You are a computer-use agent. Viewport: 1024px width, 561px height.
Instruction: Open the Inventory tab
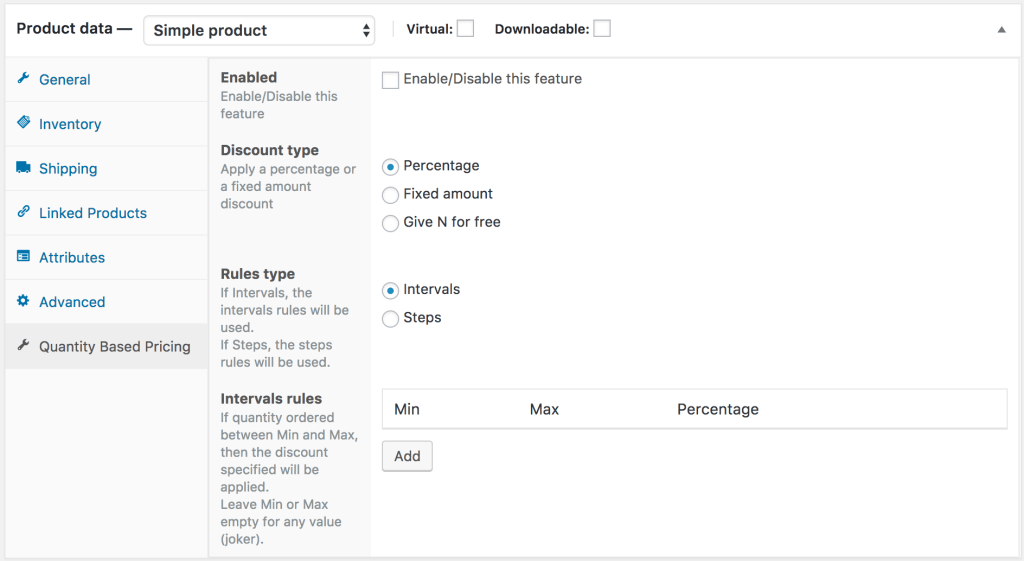(70, 124)
